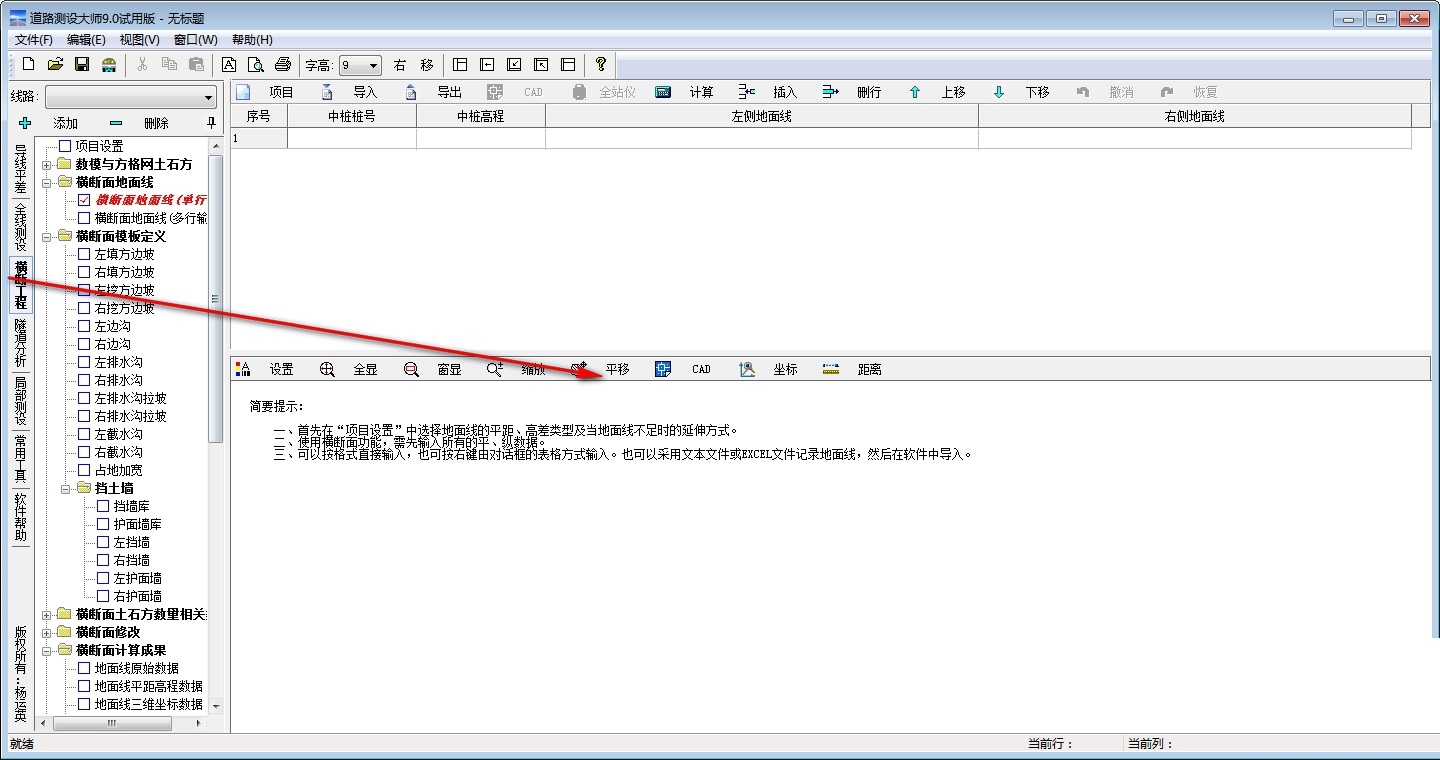Create a new file with the blank page icon
This screenshot has height=760, width=1440.
coord(28,64)
